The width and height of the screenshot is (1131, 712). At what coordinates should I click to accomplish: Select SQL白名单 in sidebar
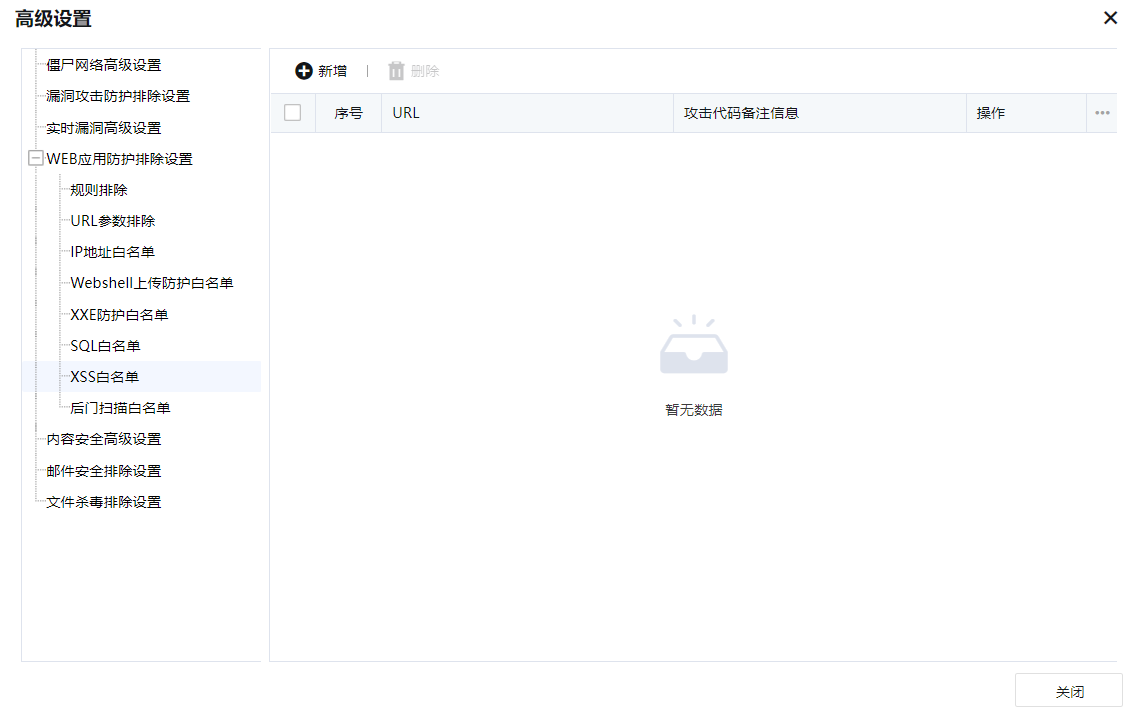tap(105, 346)
